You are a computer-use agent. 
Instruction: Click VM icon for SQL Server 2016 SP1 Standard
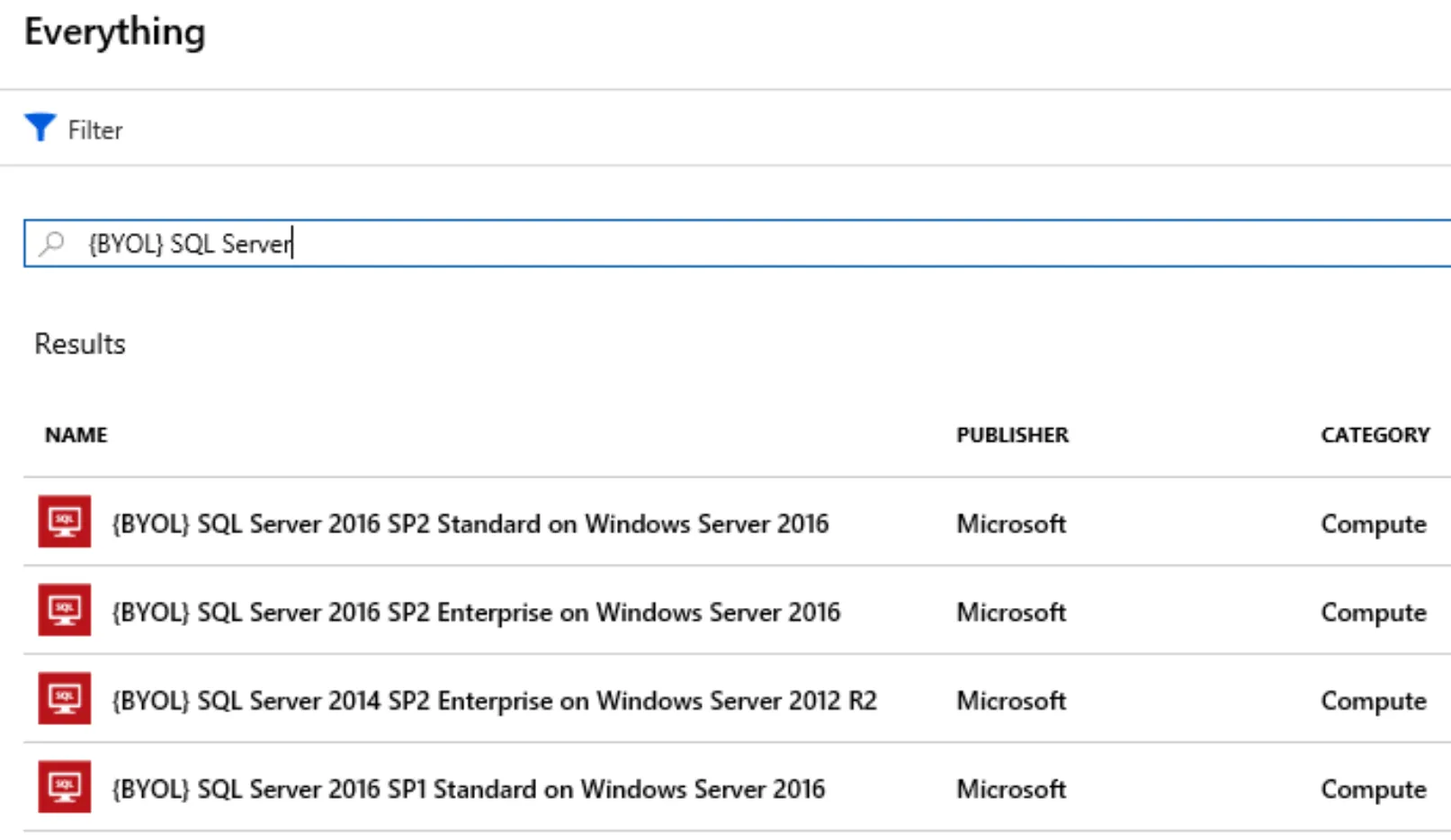(x=65, y=787)
